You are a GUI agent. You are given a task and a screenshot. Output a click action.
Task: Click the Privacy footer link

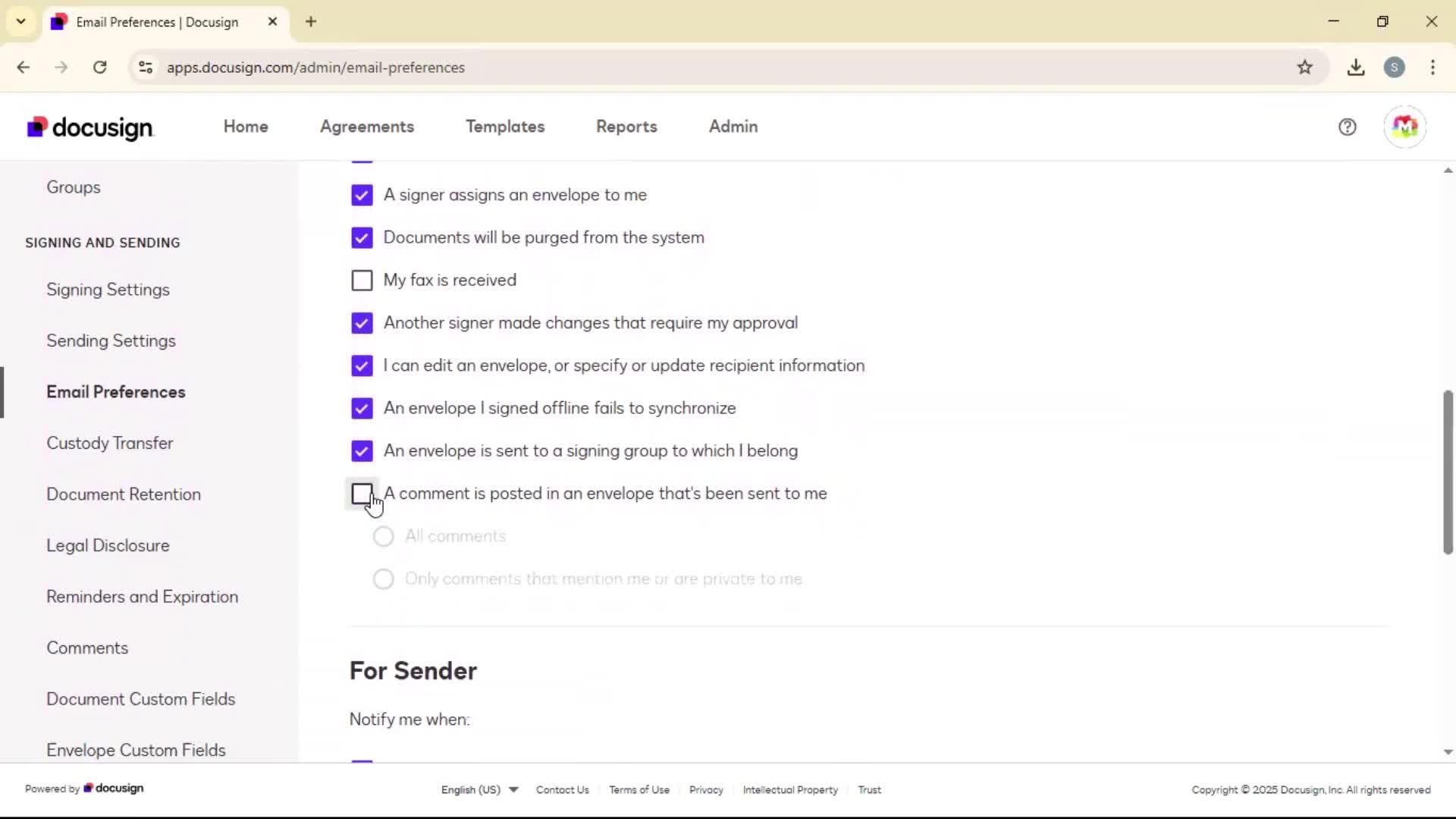[x=706, y=789]
